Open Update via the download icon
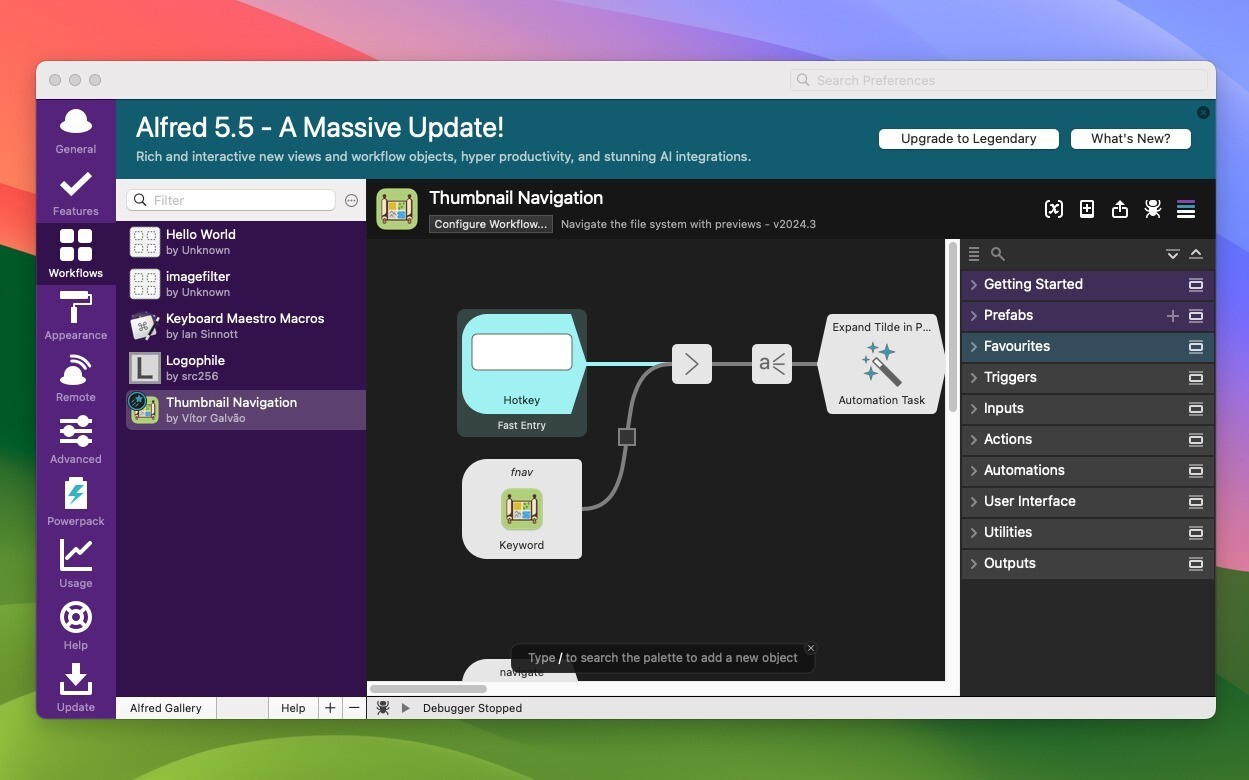Screen dimensions: 1249x780 75,687
